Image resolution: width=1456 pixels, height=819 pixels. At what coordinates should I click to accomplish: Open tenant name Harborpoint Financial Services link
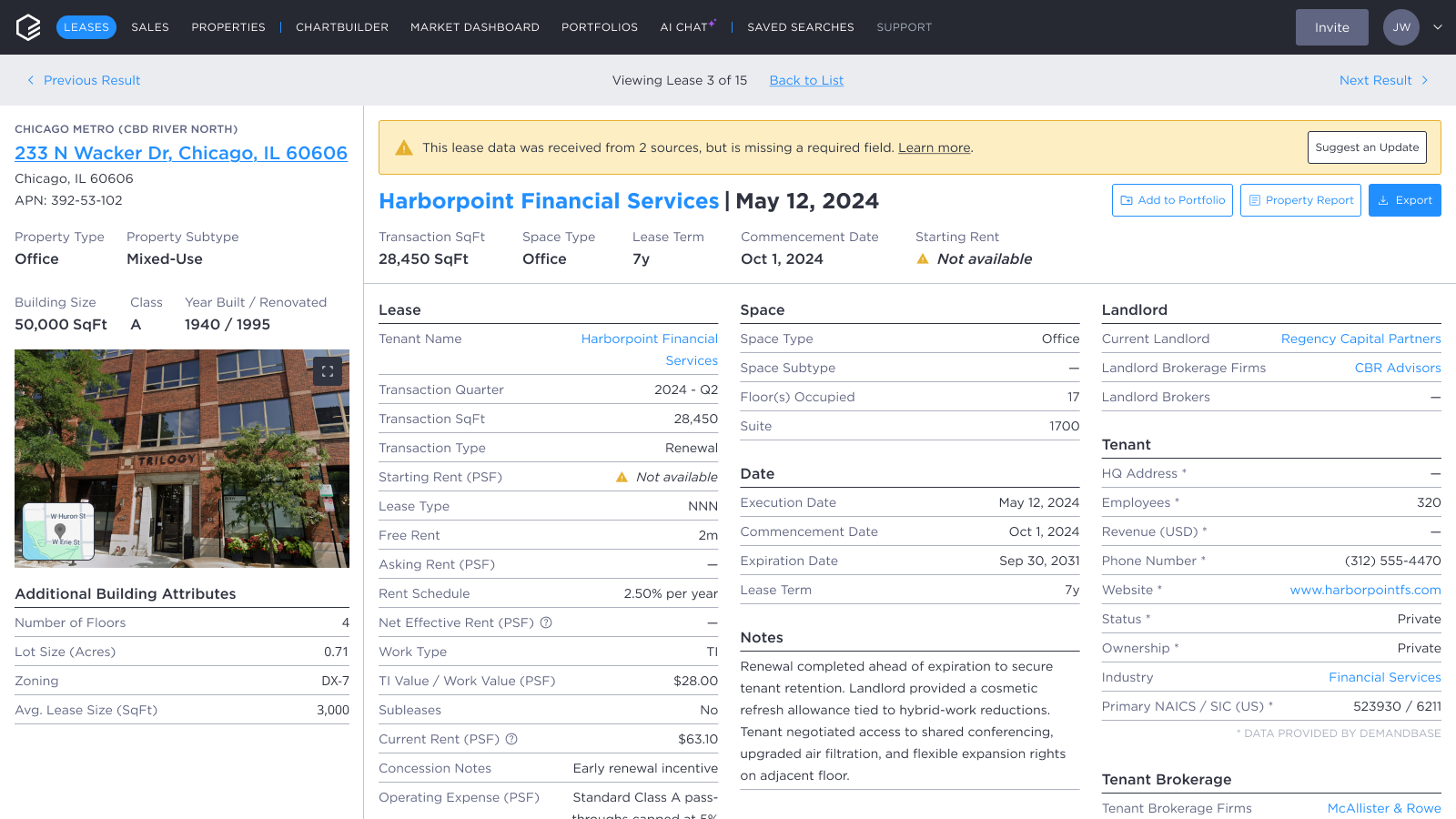click(650, 349)
